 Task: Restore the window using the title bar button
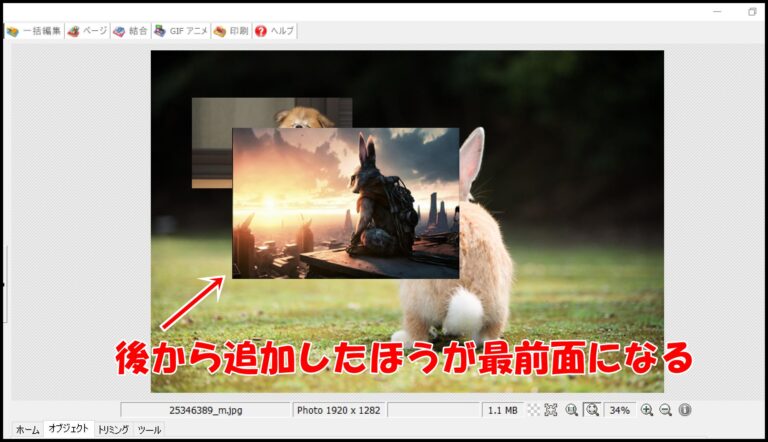752,12
